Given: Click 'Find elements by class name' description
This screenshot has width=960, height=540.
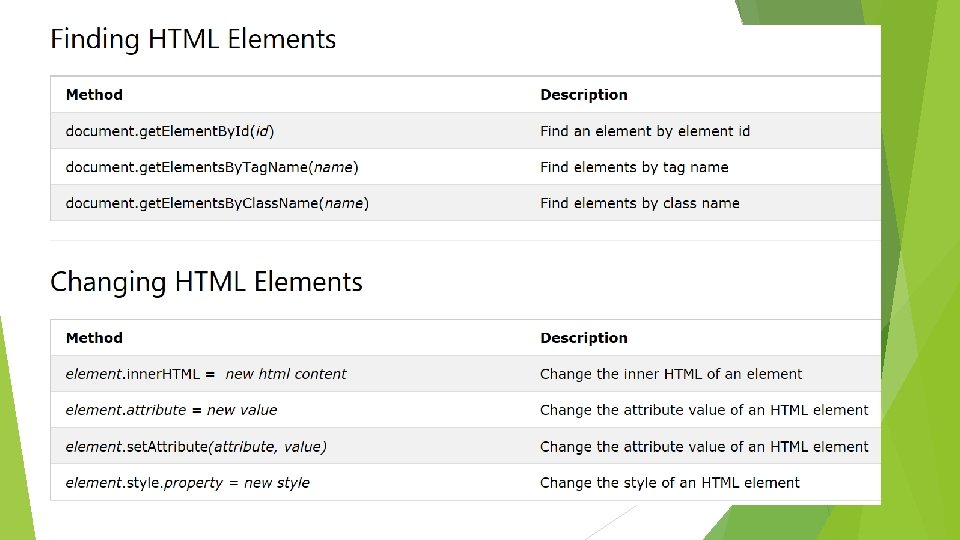Looking at the screenshot, I should [640, 203].
